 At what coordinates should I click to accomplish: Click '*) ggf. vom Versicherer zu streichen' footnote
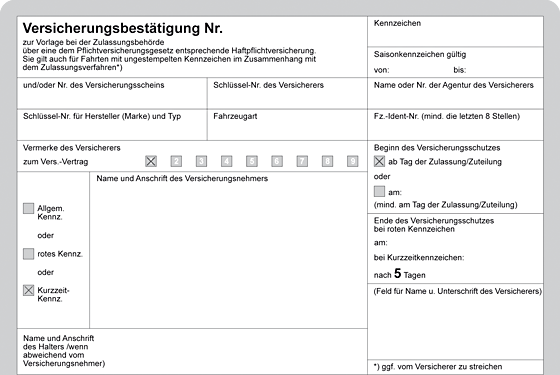(x=438, y=366)
